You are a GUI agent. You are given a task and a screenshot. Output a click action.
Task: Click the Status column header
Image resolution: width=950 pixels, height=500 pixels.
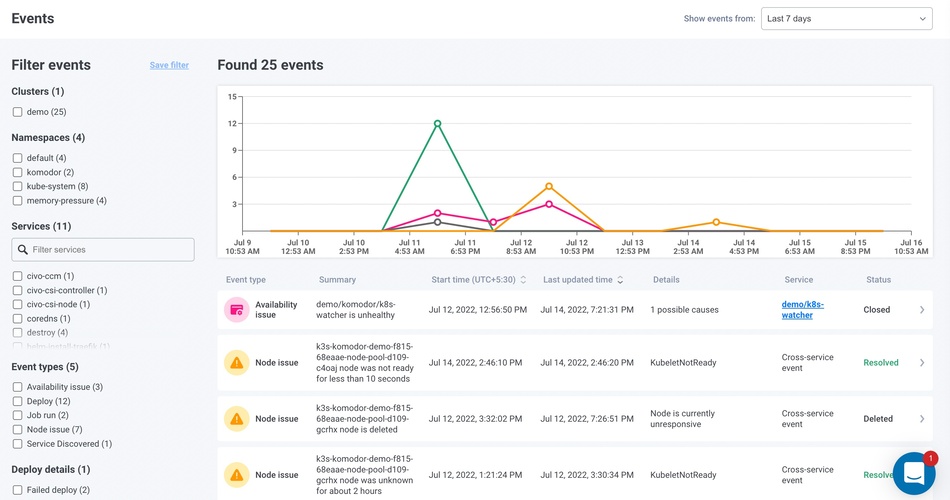coord(879,279)
